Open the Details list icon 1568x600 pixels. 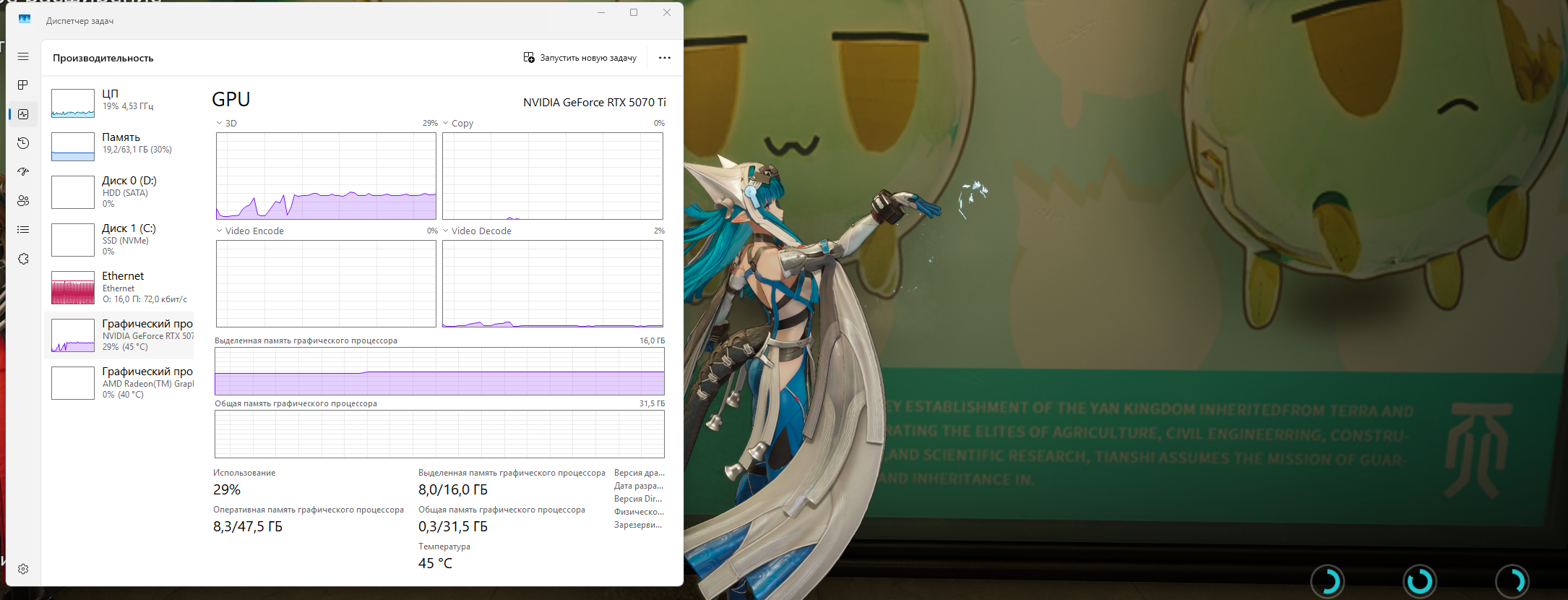coord(23,230)
